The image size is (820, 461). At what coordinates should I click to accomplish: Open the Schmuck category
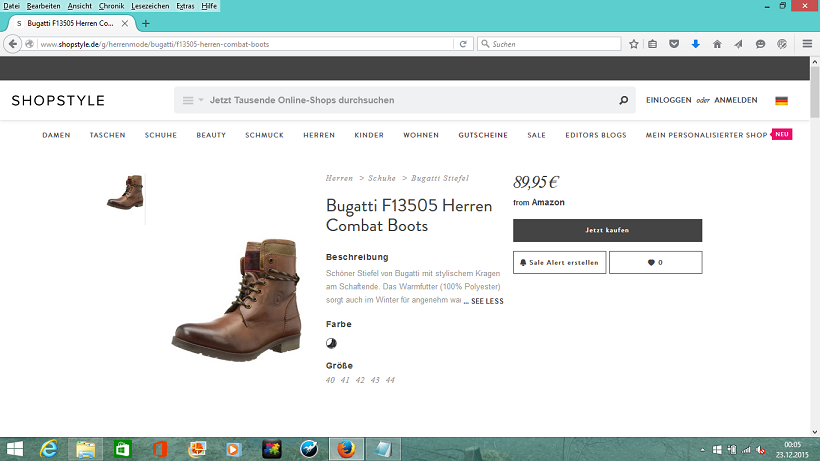(264, 135)
